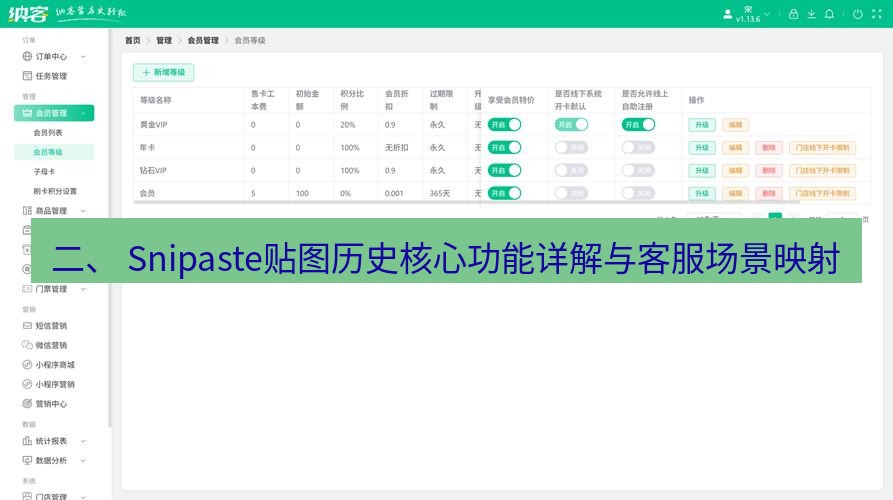The height and width of the screenshot is (500, 893).
Task: Click the 短信营销 envelope icon
Action: [27, 326]
